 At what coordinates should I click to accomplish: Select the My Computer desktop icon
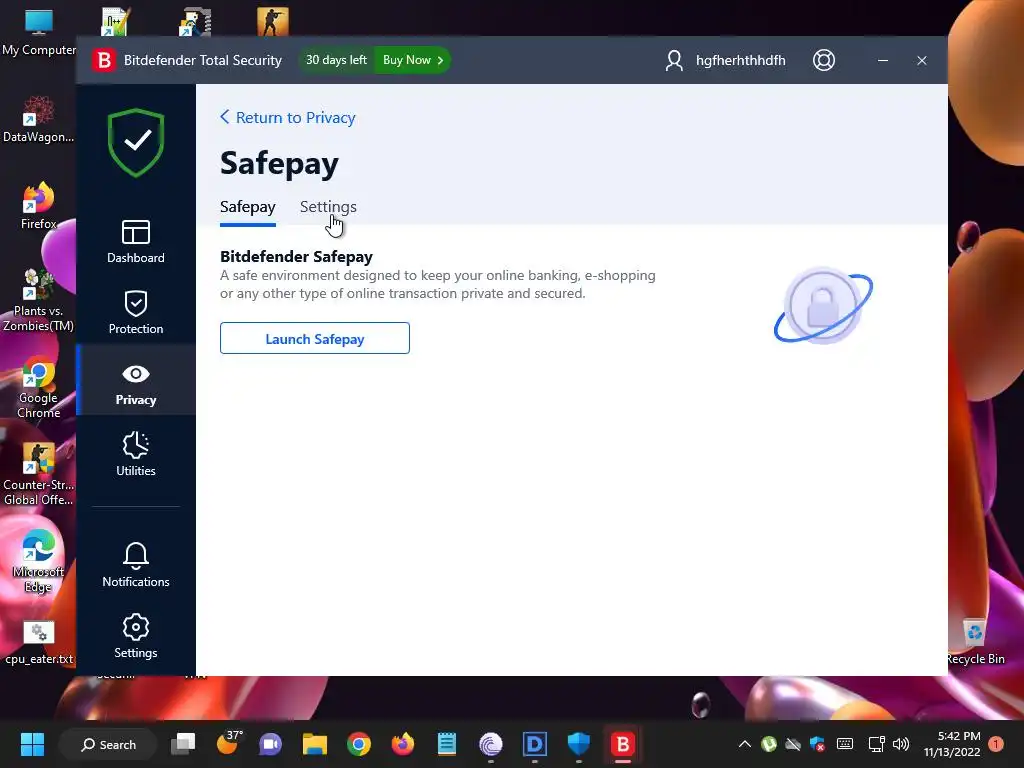39,31
